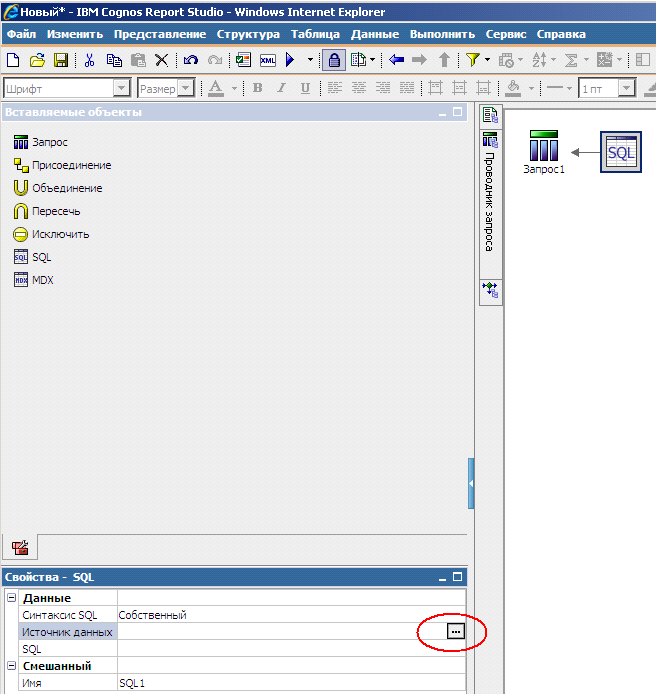
Task: Click the Имя property value SQL1
Action: coord(290,683)
